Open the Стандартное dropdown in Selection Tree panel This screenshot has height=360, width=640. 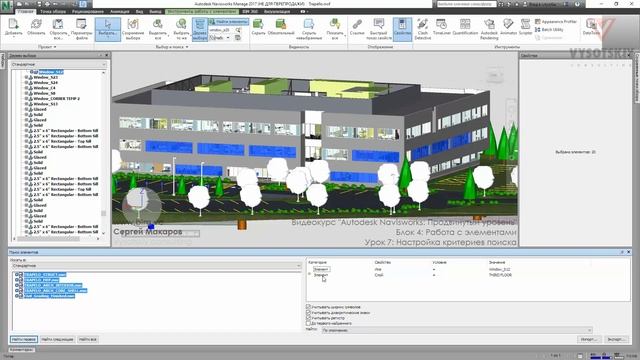click(x=59, y=64)
